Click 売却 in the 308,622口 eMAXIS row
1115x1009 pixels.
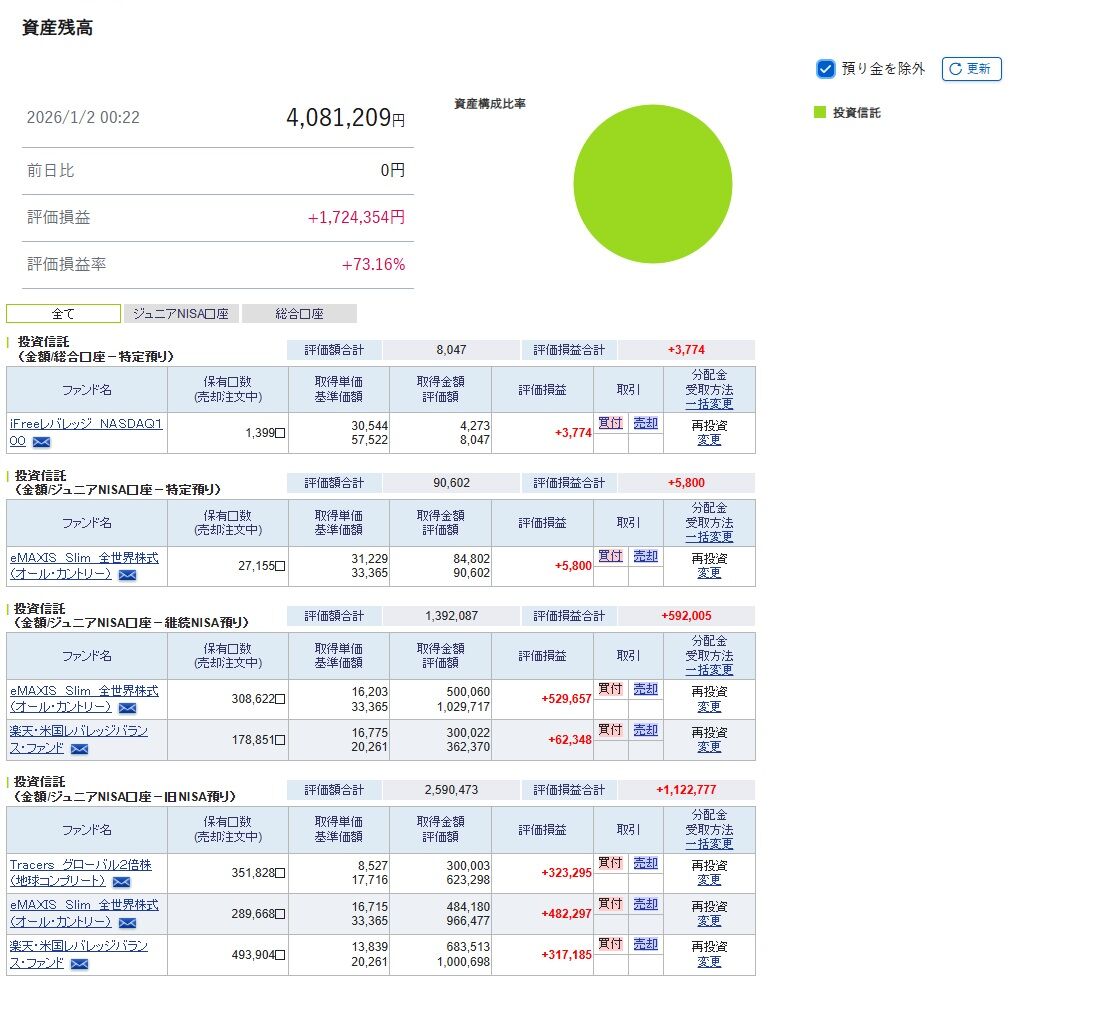coord(646,689)
